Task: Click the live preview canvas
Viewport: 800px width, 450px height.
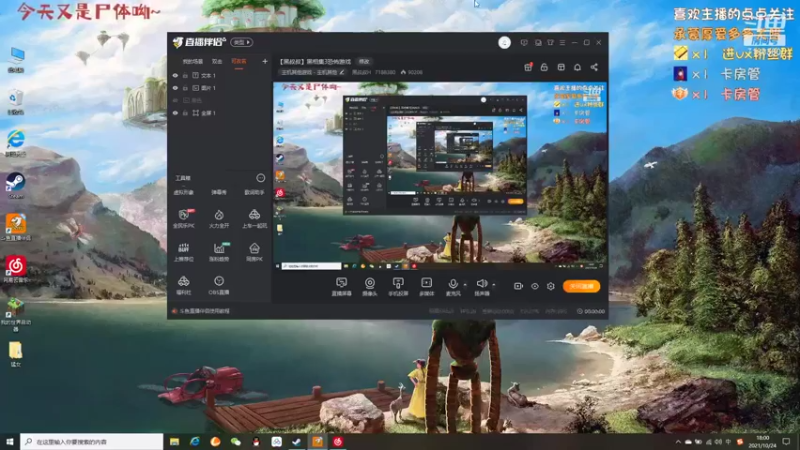Action: pyautogui.click(x=440, y=176)
